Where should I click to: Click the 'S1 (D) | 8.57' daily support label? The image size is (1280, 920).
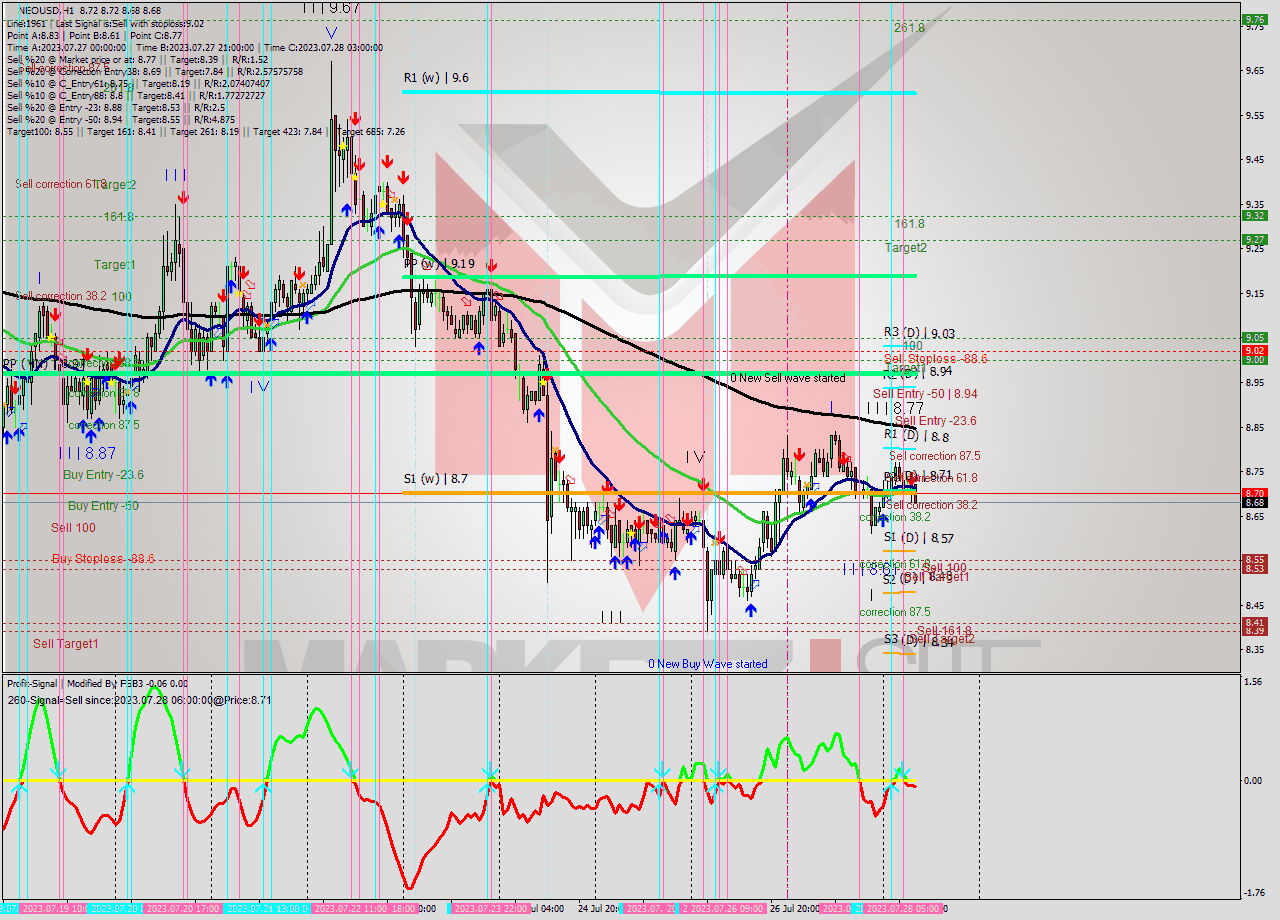coord(918,538)
